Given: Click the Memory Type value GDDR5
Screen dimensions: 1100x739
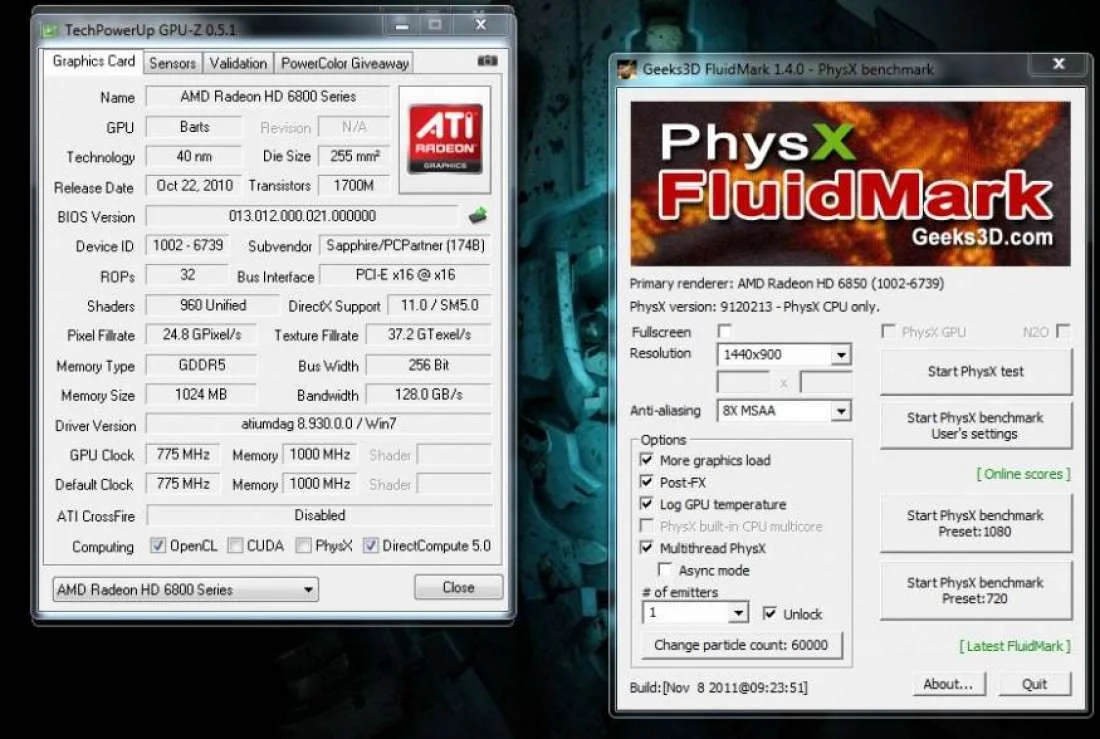Looking at the screenshot, I should pos(201,365).
